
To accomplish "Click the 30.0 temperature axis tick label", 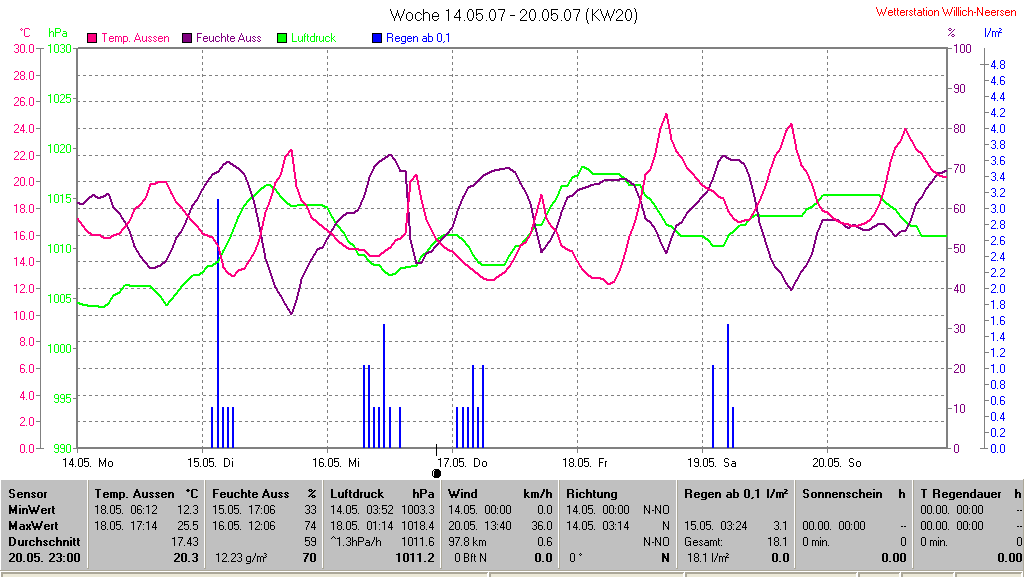I will [24, 49].
